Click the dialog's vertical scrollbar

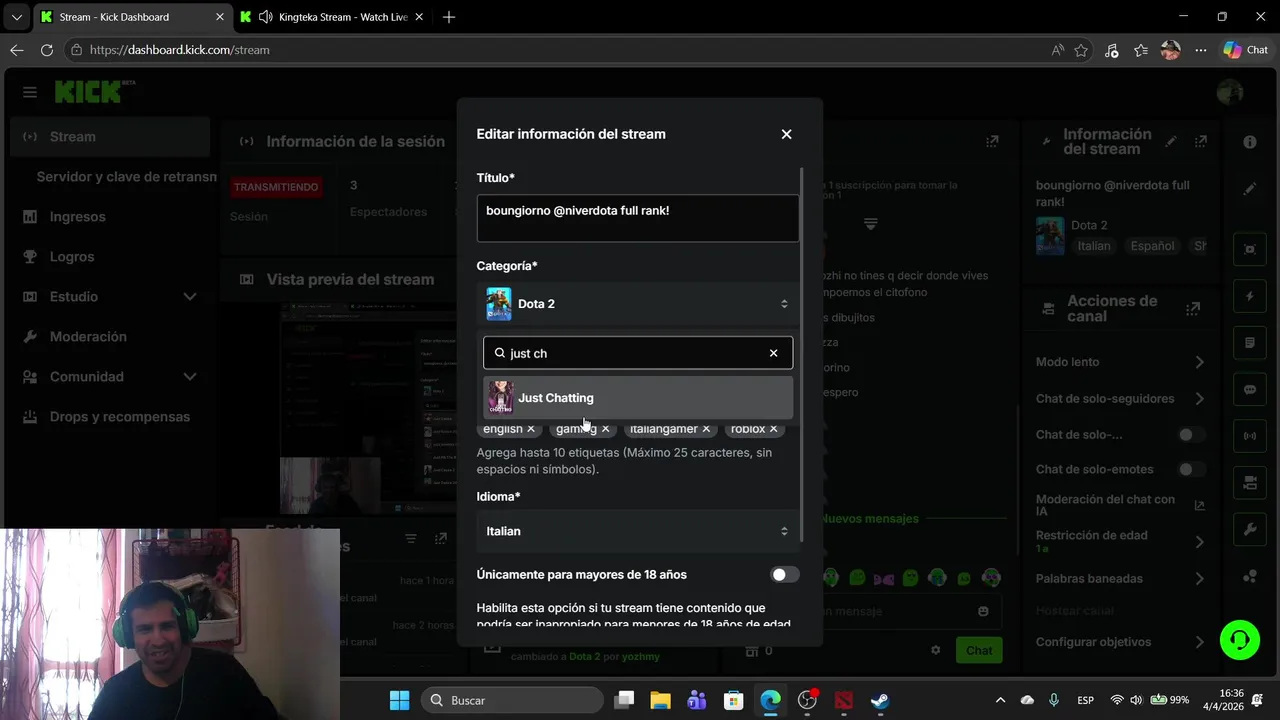click(803, 355)
